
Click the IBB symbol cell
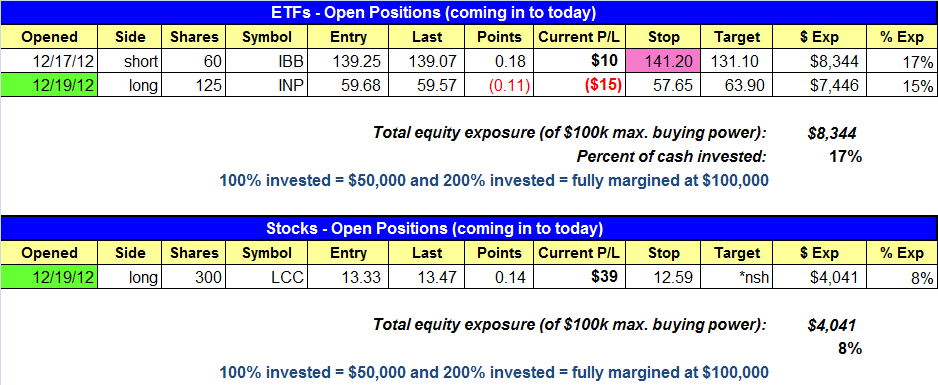[x=266, y=62]
